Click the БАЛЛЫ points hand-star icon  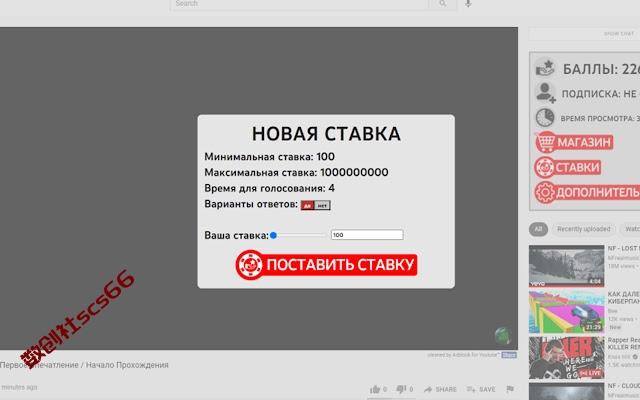tap(545, 68)
